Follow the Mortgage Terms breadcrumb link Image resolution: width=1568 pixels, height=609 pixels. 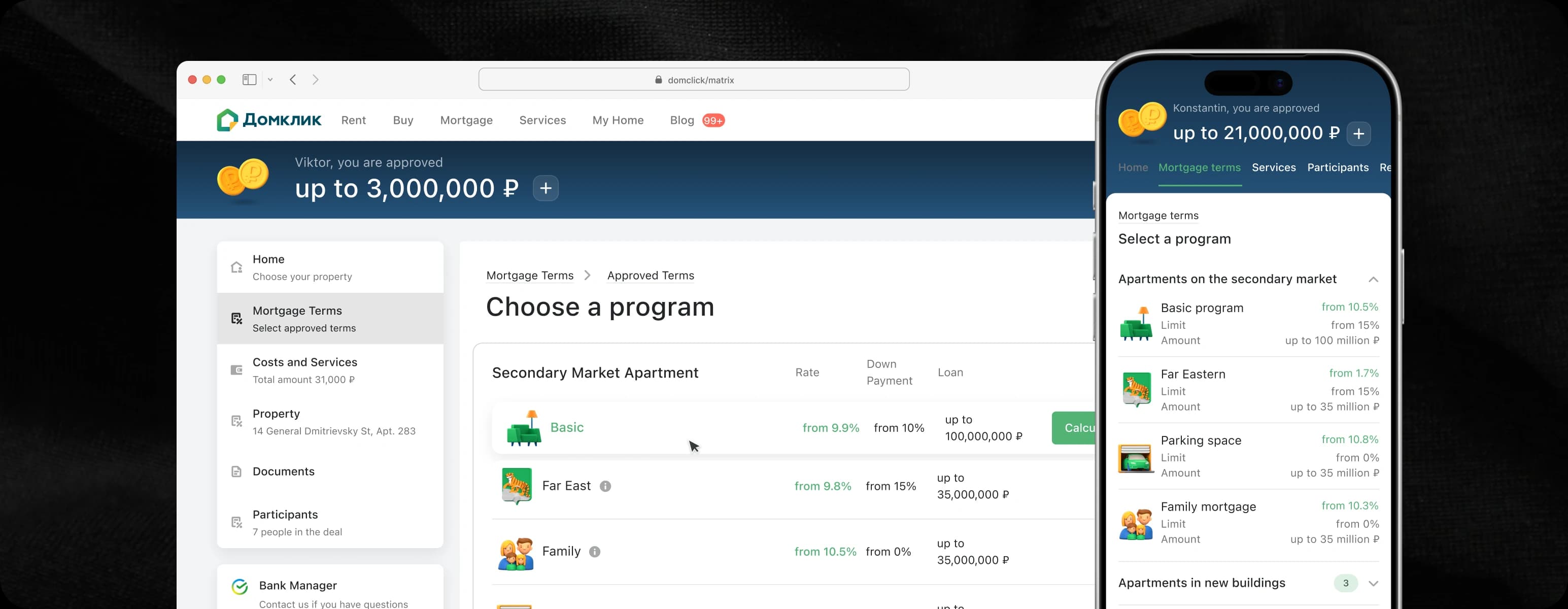coord(530,276)
